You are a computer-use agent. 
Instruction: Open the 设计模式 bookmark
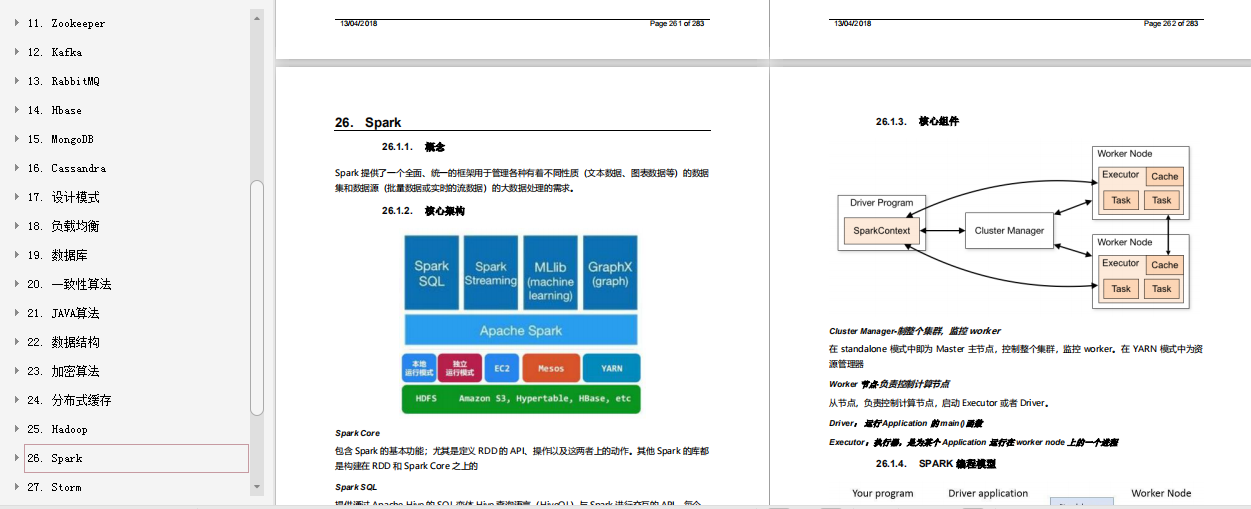coord(63,197)
